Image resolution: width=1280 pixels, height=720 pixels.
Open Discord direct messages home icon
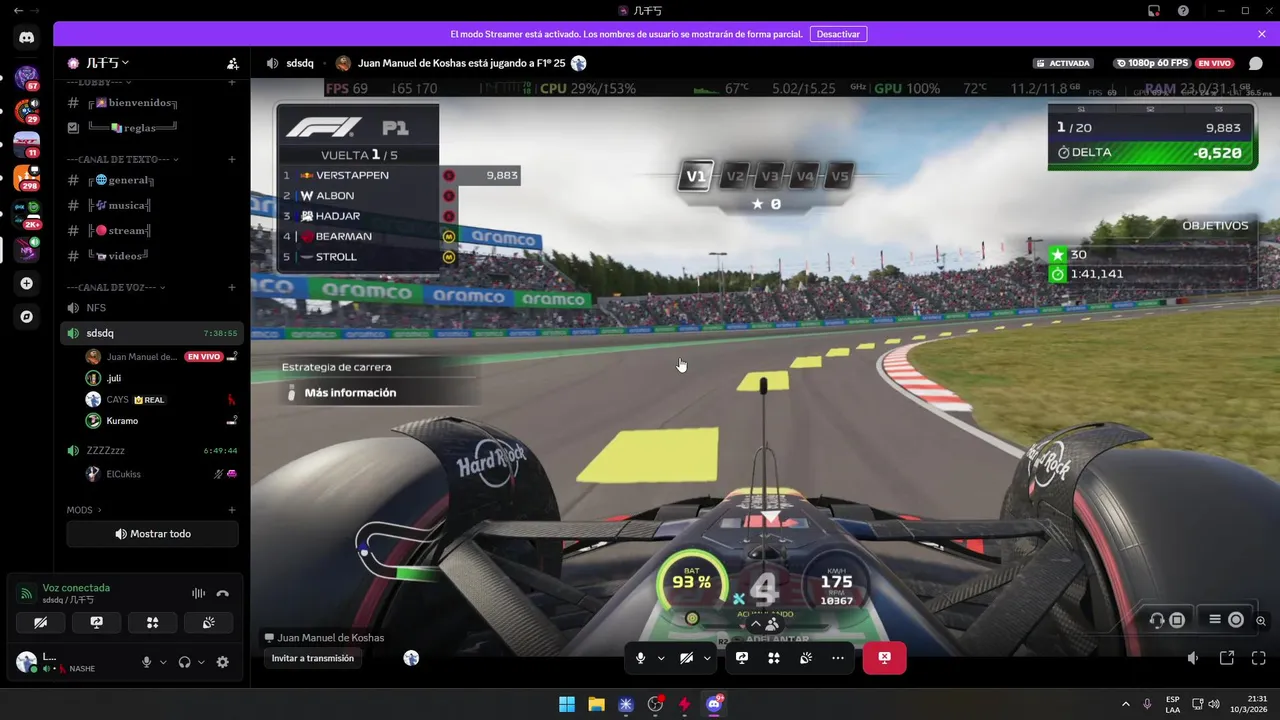tap(26, 38)
